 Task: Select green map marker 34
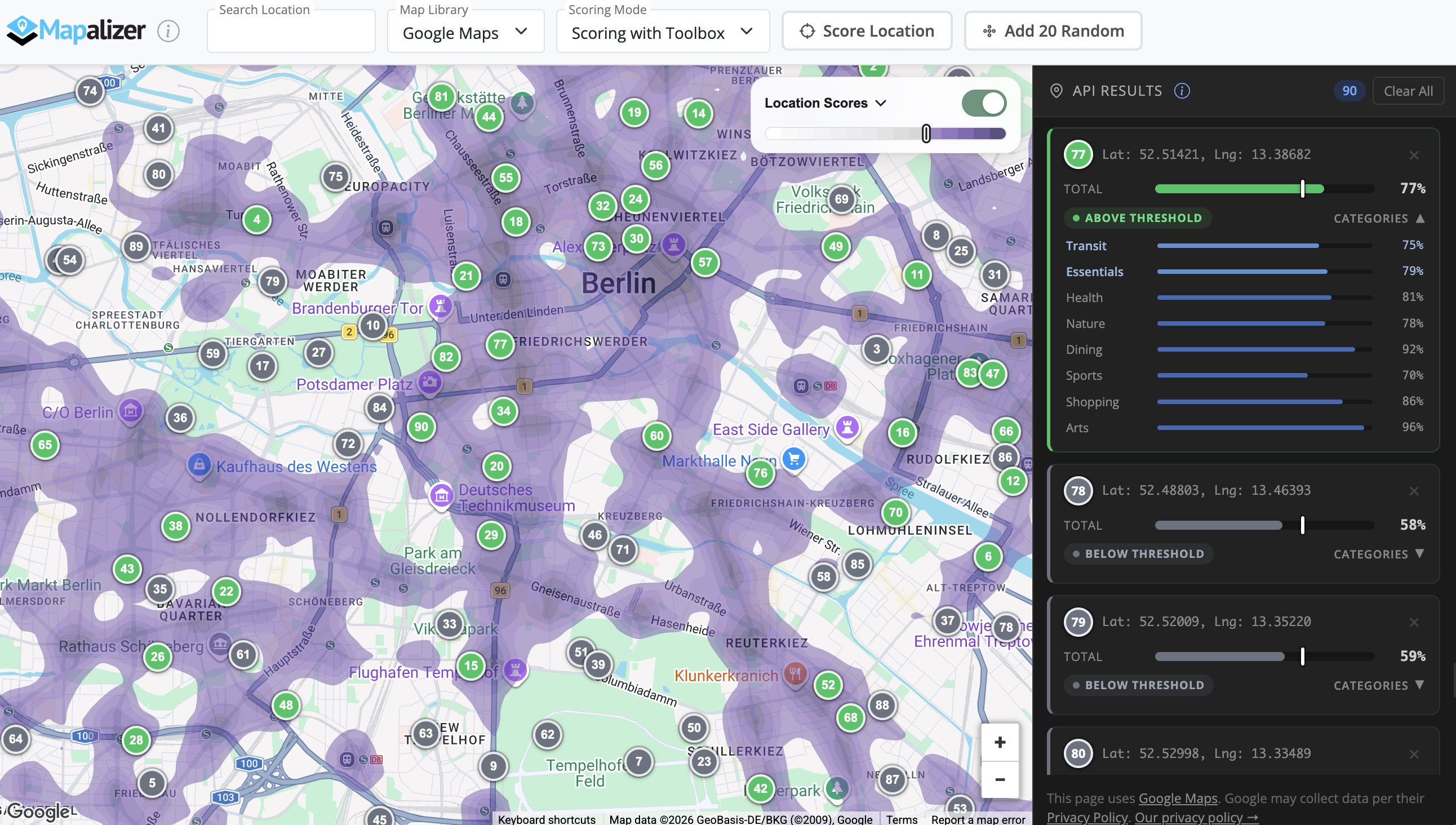[504, 411]
